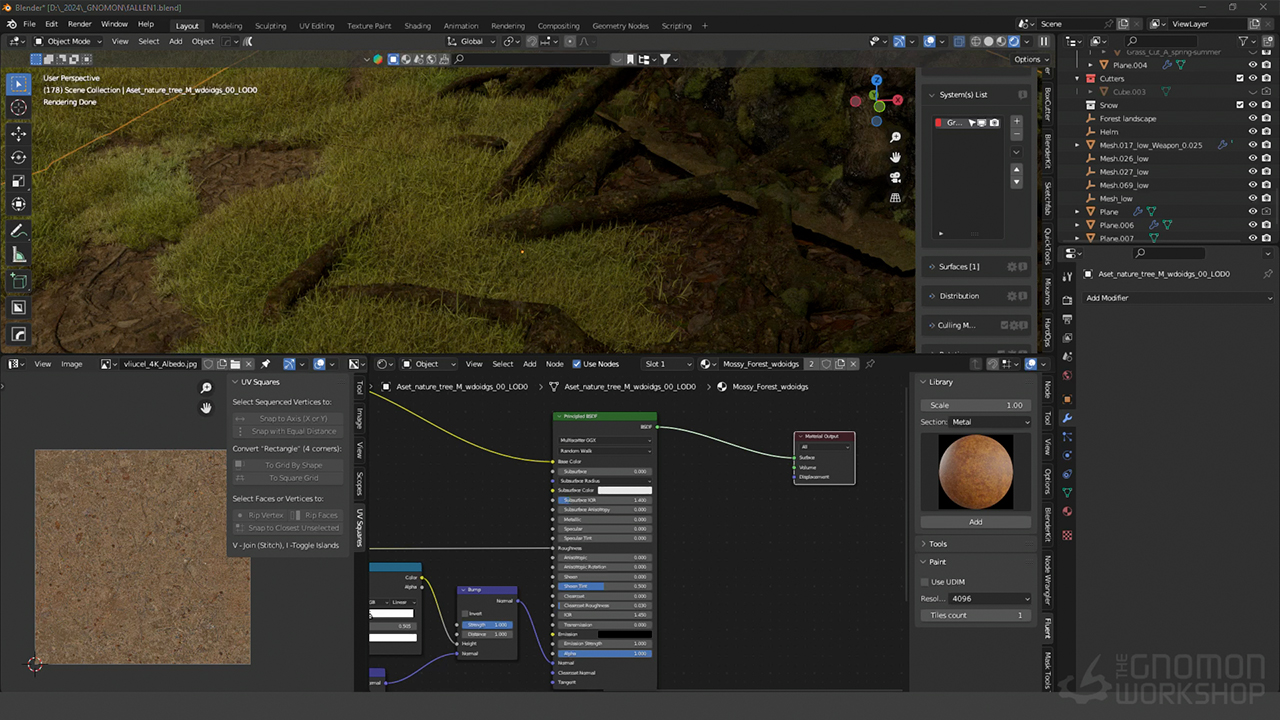Select the Move tool in the viewport toolbar
The height and width of the screenshot is (720, 1280).
(x=19, y=133)
